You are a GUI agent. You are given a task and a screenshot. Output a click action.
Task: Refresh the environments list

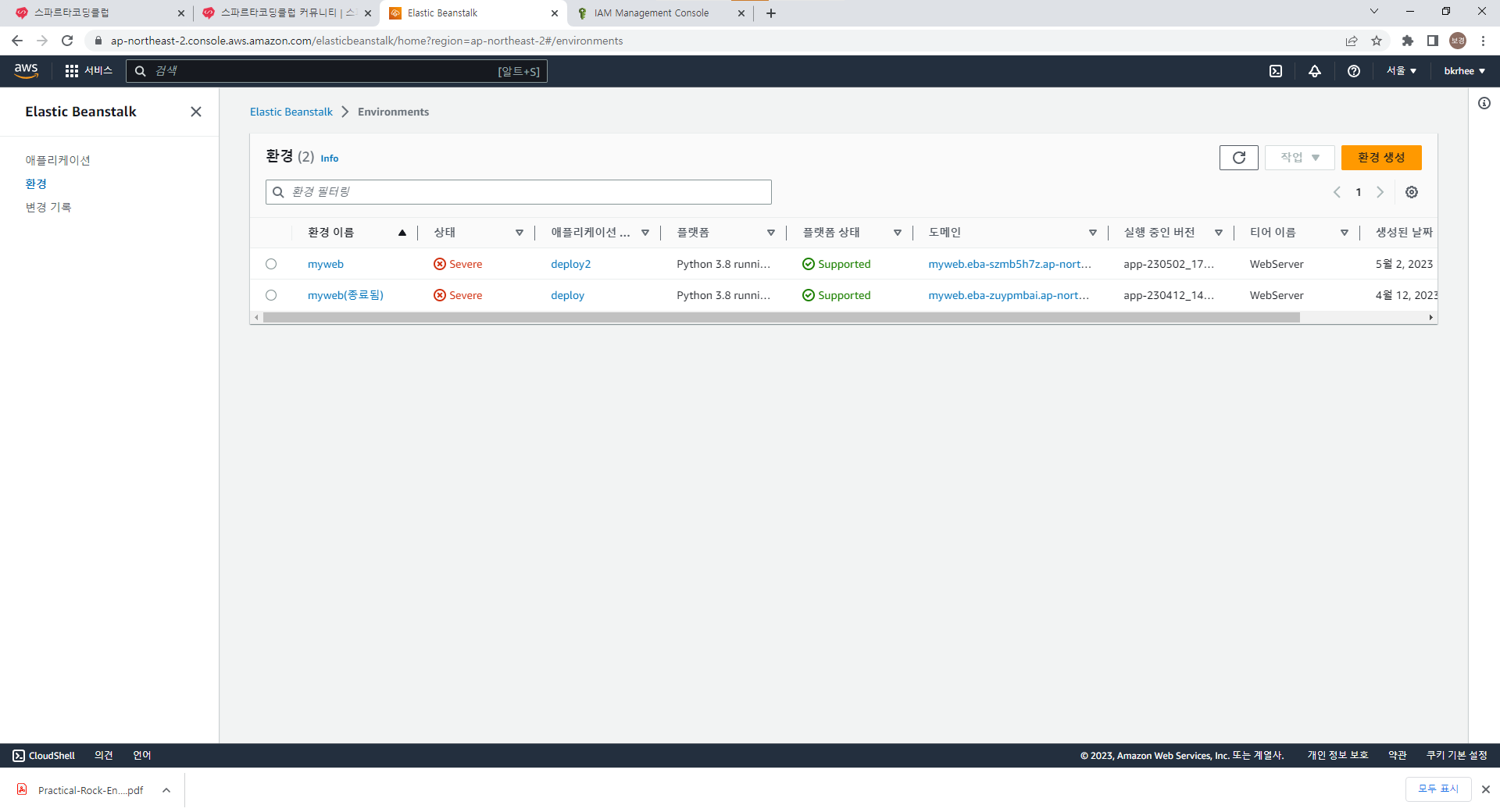pyautogui.click(x=1239, y=158)
